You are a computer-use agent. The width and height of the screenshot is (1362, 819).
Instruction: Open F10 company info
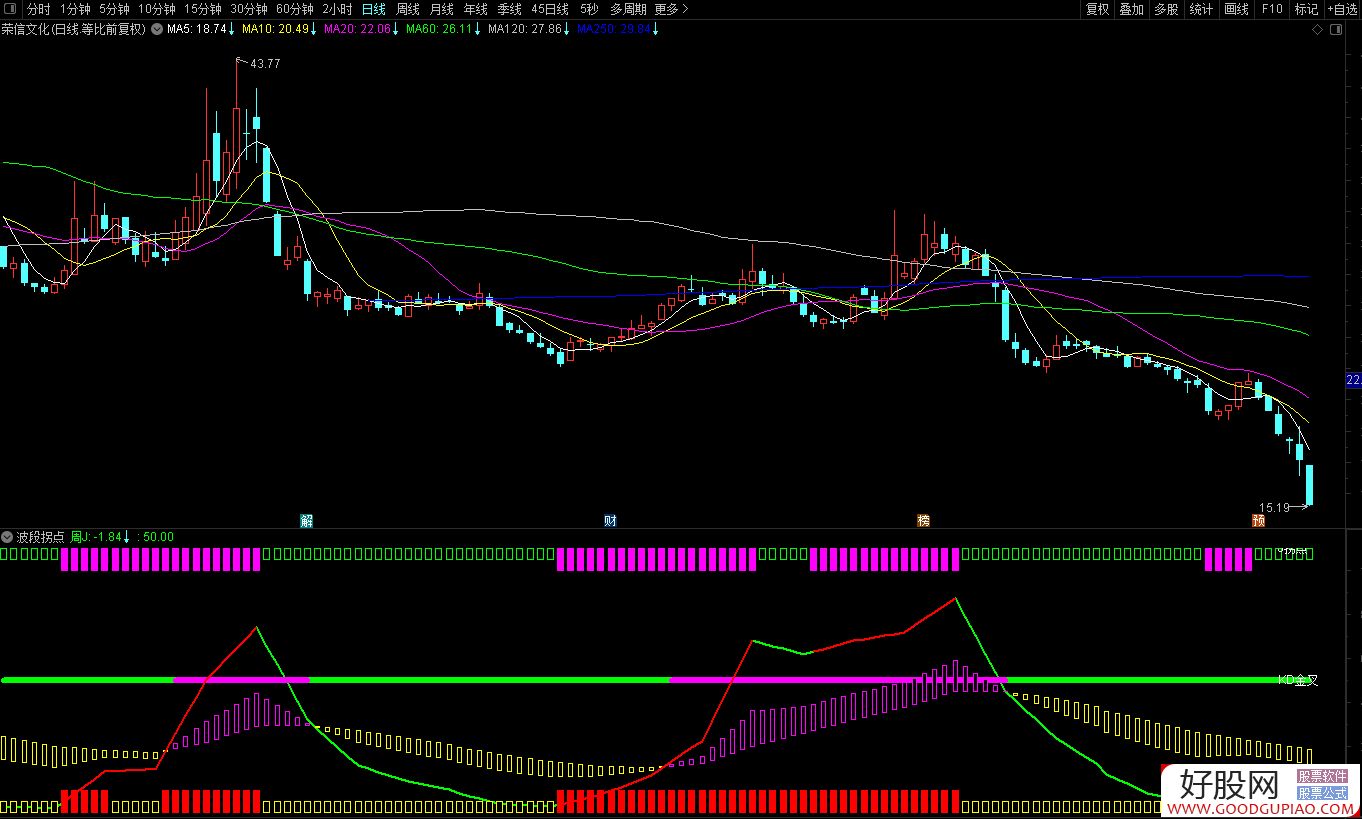click(1272, 9)
